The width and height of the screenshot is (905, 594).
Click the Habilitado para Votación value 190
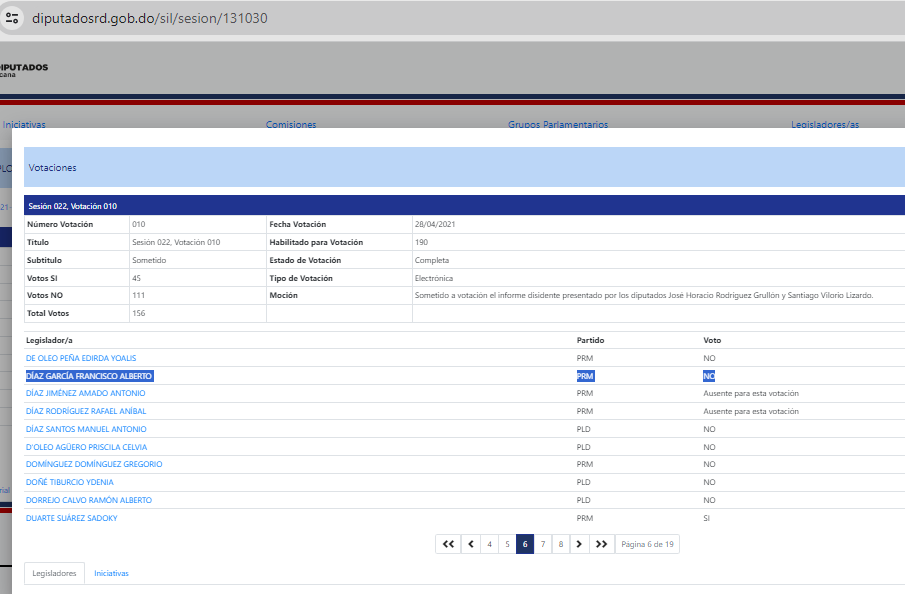coord(421,242)
